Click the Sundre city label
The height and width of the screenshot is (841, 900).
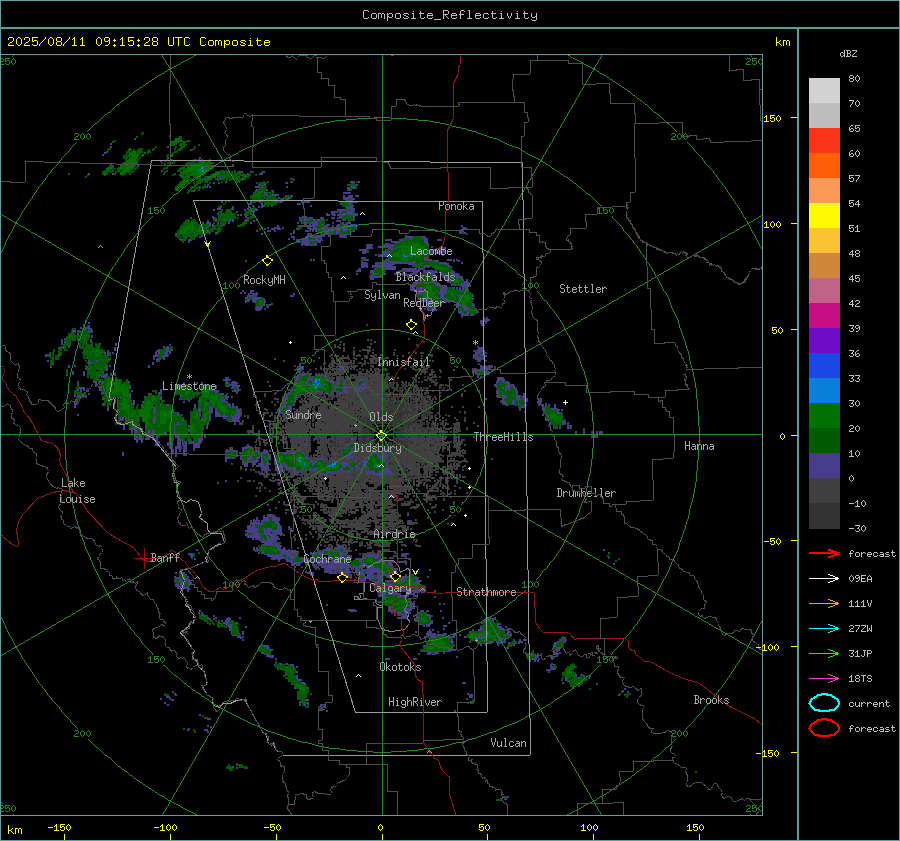(303, 414)
